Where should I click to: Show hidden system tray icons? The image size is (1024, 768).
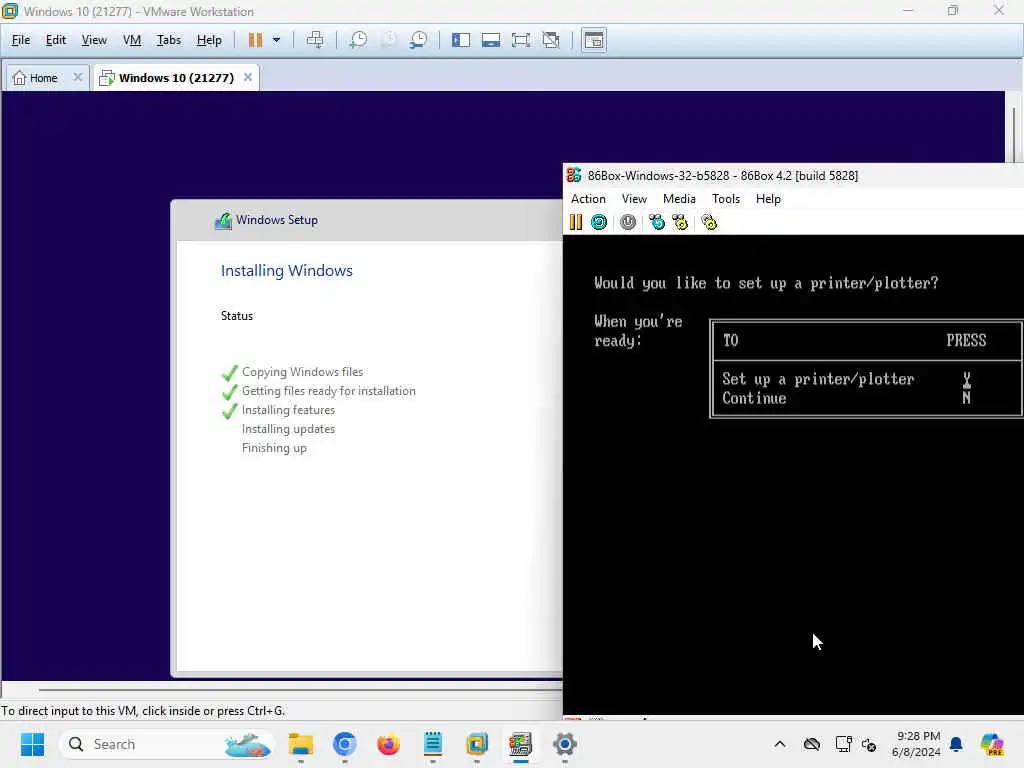780,744
